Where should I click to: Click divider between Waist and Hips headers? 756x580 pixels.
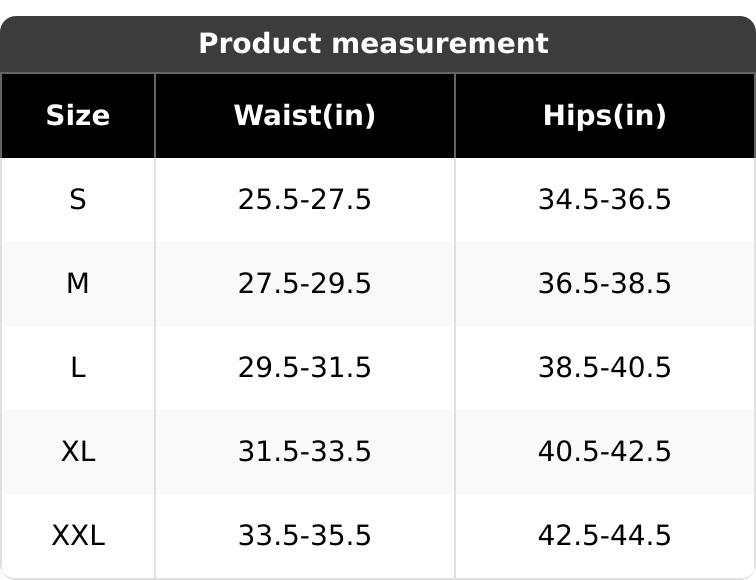point(455,116)
